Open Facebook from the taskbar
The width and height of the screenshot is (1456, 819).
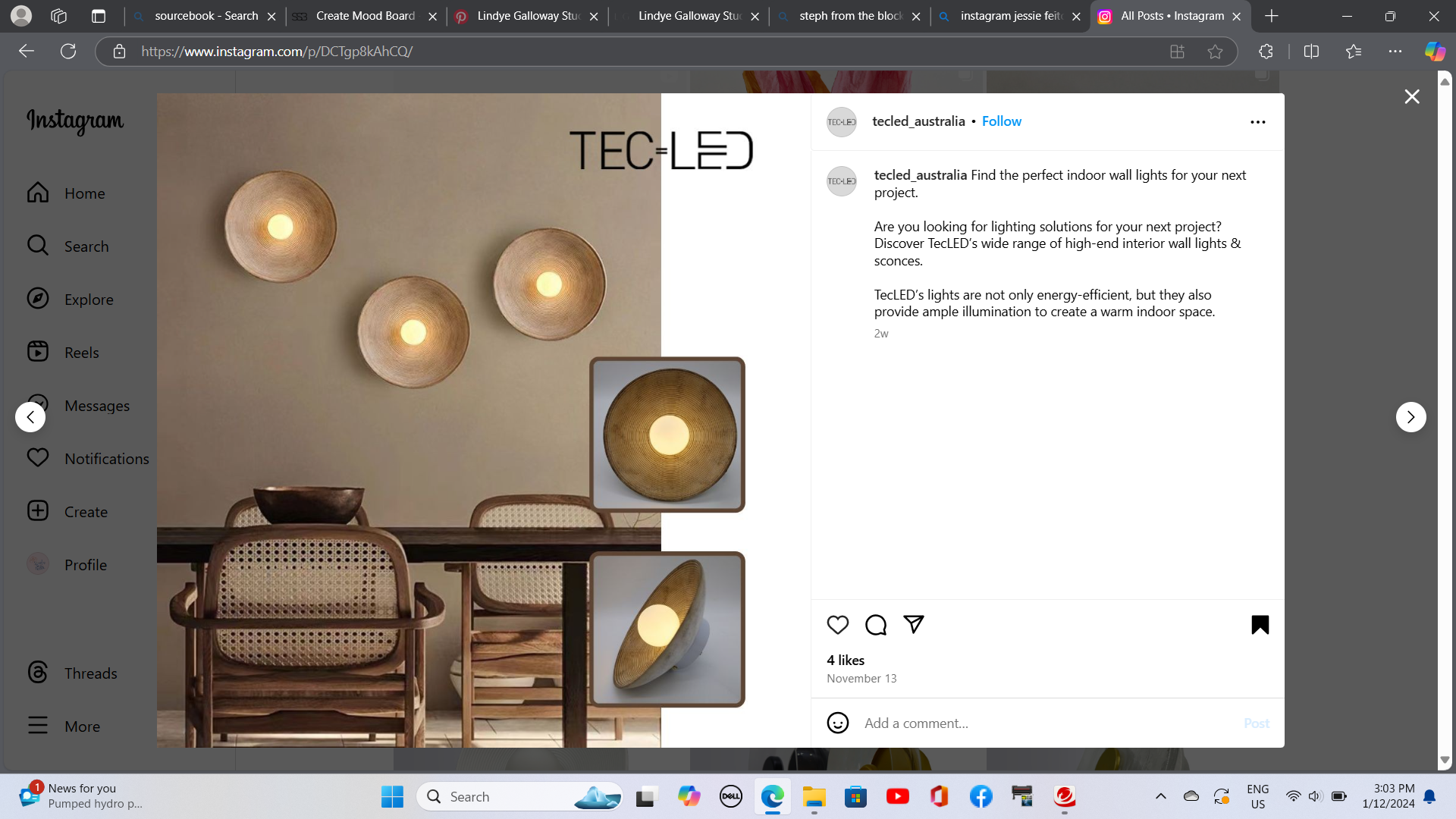pos(981,796)
